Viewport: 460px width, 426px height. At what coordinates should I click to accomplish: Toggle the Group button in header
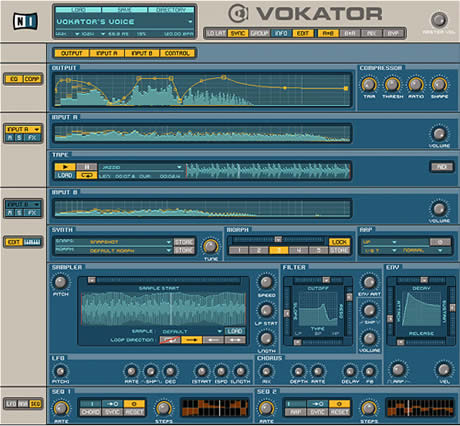[259, 33]
